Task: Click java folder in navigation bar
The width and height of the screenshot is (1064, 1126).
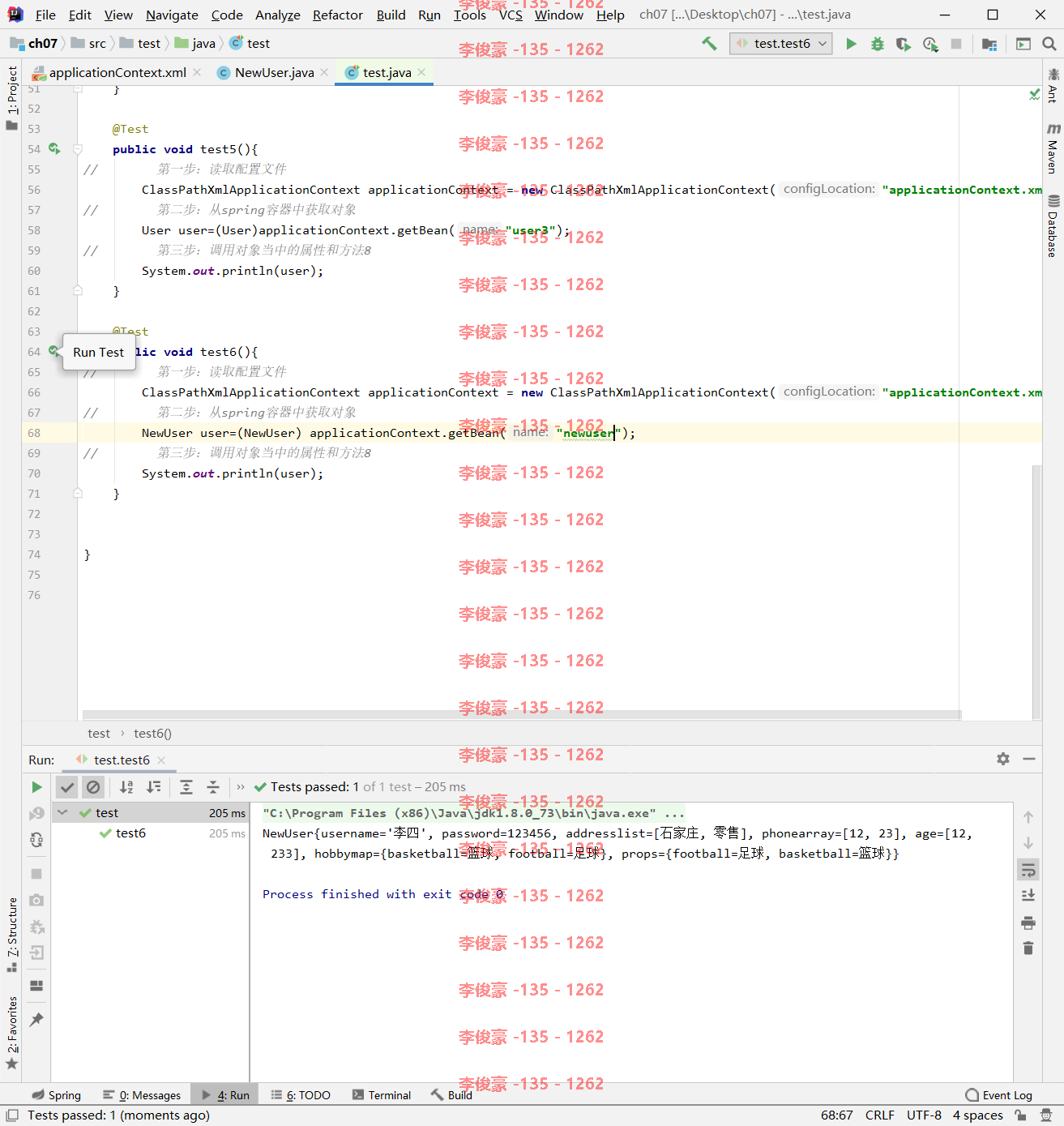Action: point(195,44)
